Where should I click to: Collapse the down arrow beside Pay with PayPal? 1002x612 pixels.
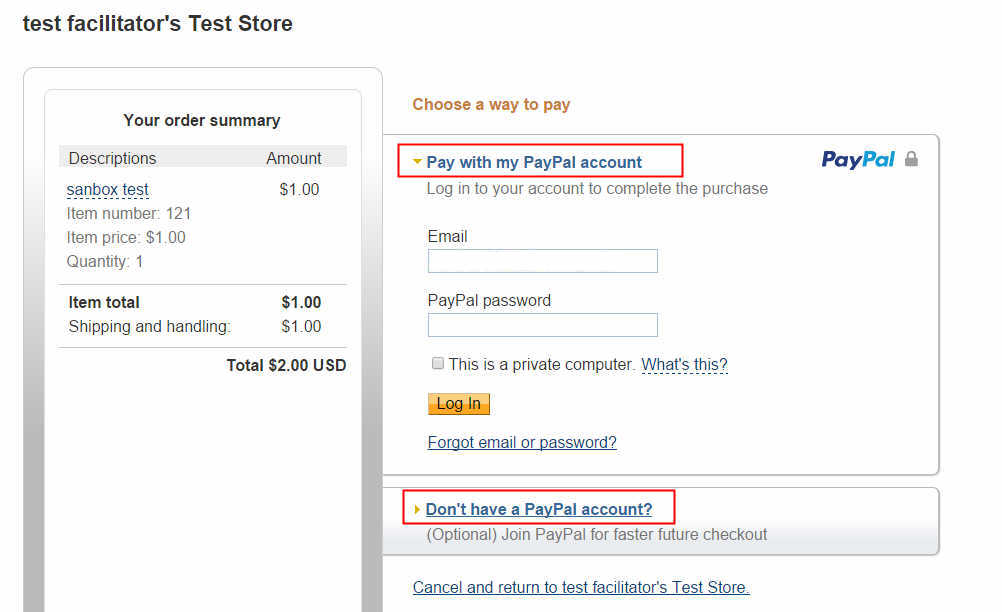[417, 161]
